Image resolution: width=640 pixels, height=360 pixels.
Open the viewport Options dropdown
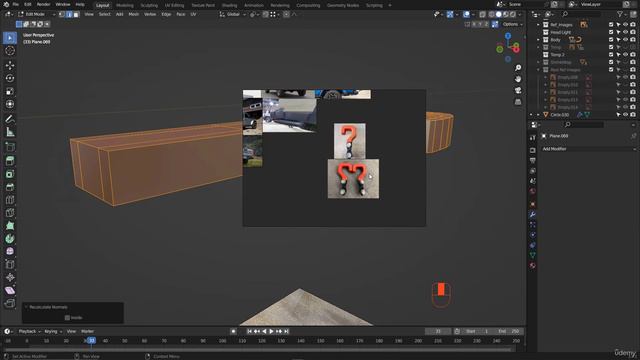click(x=512, y=24)
